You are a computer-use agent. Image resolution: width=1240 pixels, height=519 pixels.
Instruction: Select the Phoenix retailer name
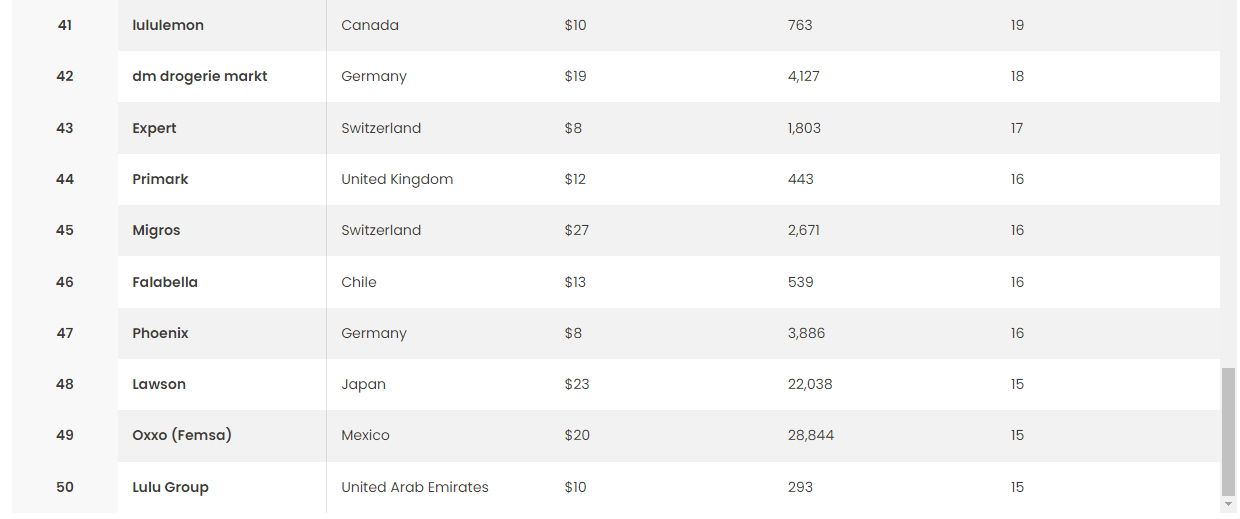point(160,333)
